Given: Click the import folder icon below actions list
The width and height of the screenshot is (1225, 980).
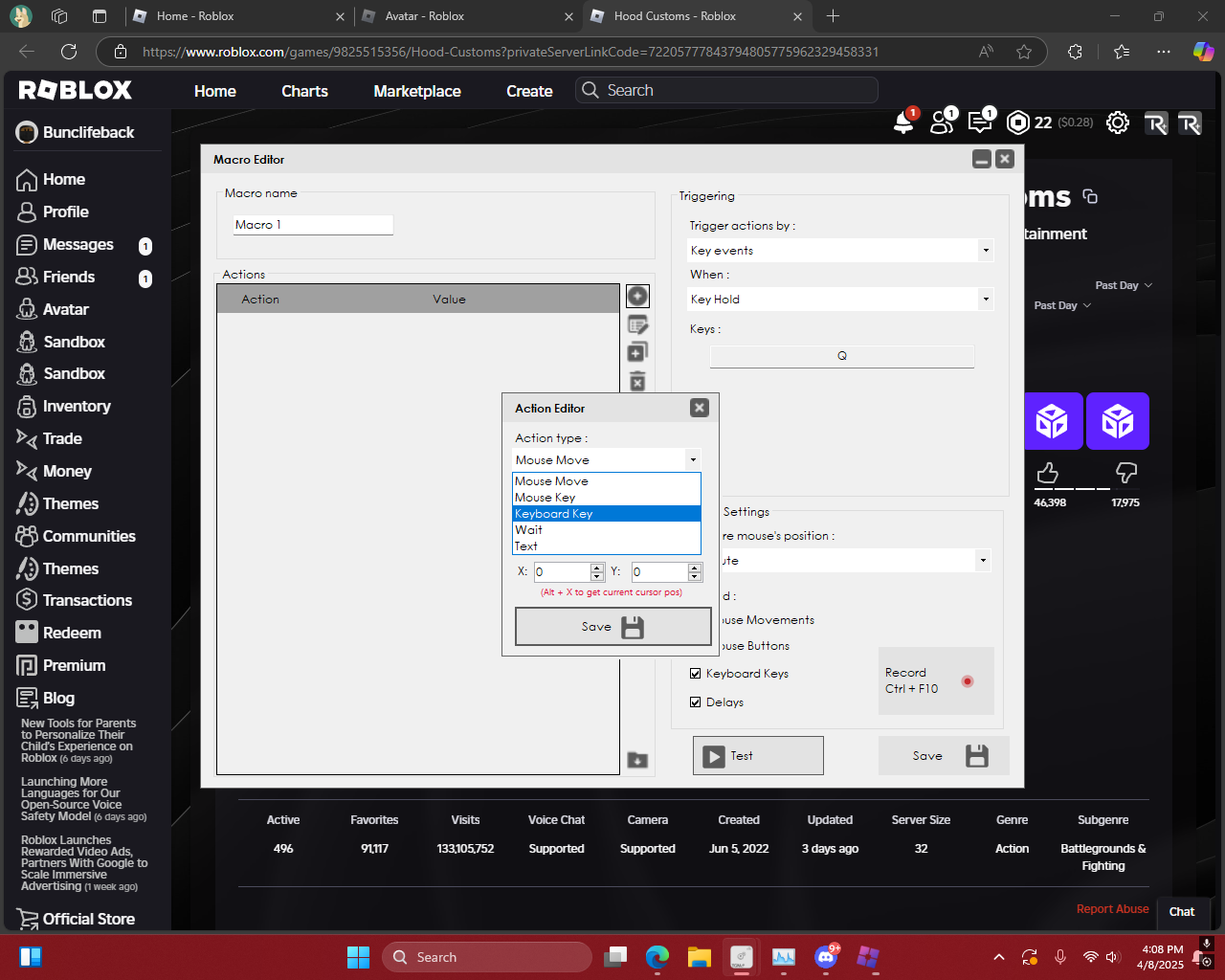Looking at the screenshot, I should (637, 761).
